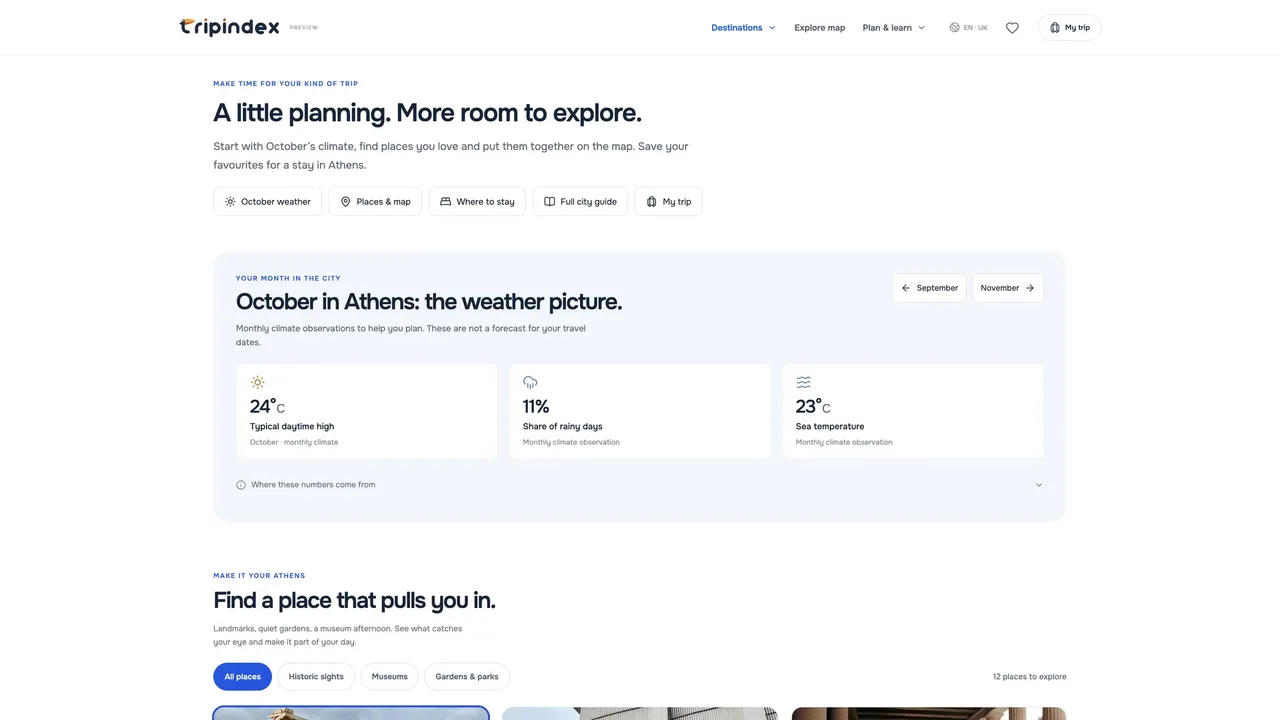
Task: Click the Share of rainy days label
Action: [x=563, y=427]
